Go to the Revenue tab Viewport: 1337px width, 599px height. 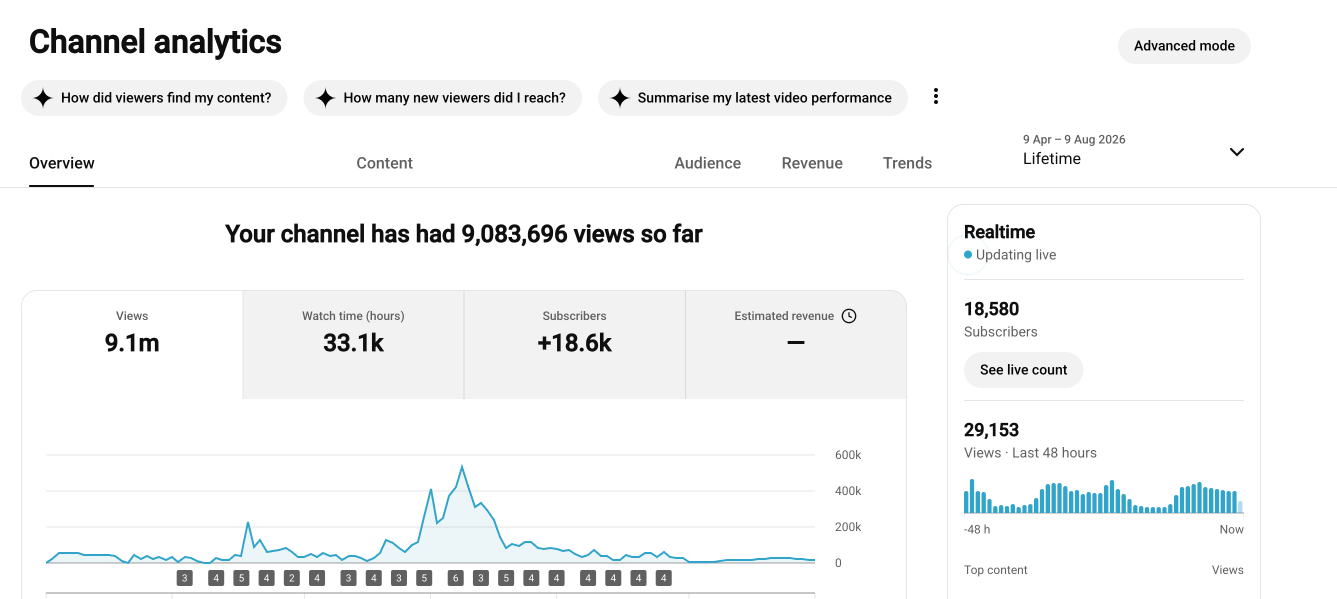tap(812, 163)
